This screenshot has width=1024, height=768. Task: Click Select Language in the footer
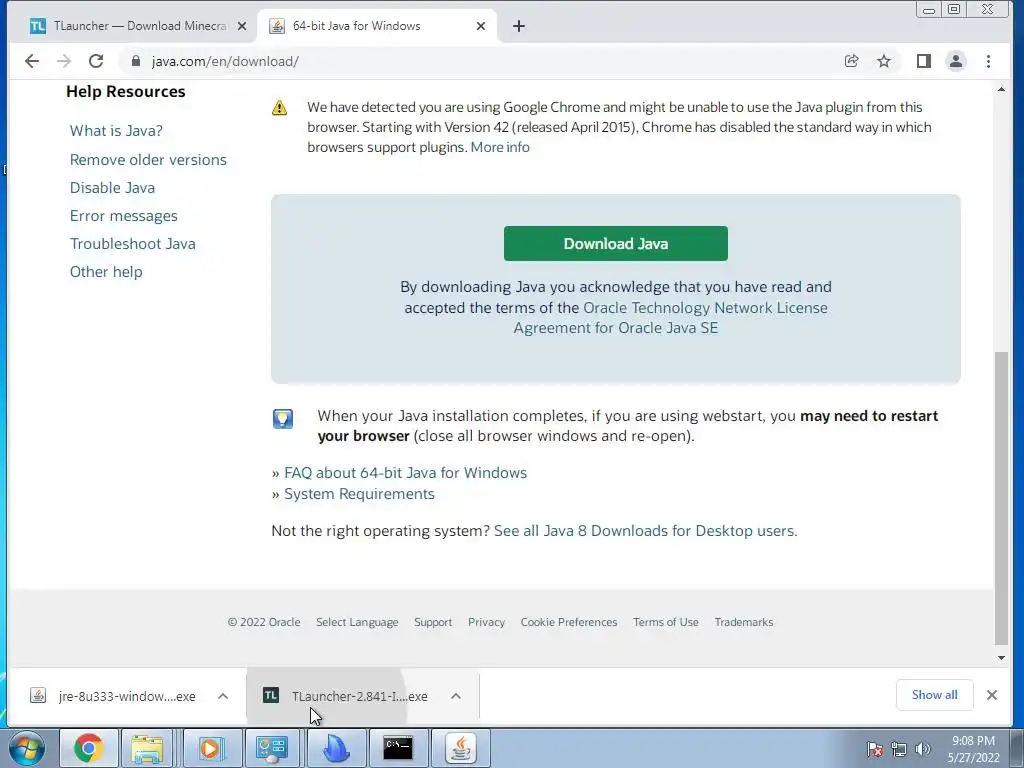point(357,622)
